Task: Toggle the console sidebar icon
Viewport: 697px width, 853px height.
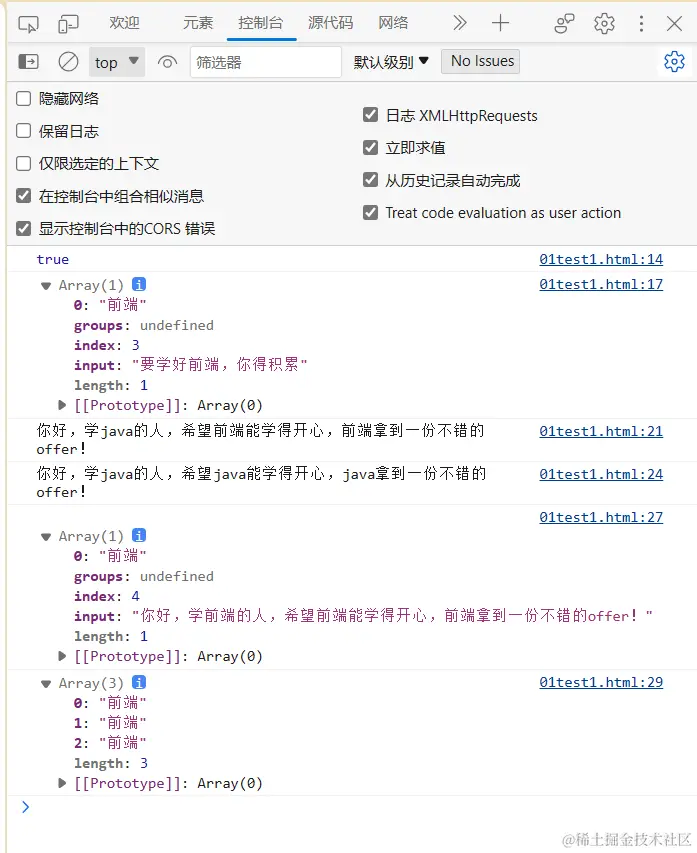Action: (x=29, y=62)
